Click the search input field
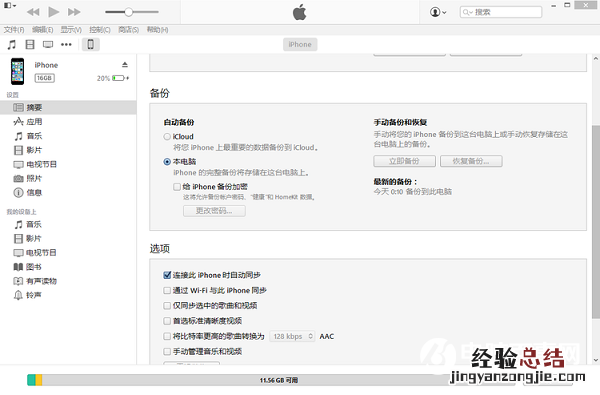This screenshot has width=600, height=395. (x=501, y=12)
